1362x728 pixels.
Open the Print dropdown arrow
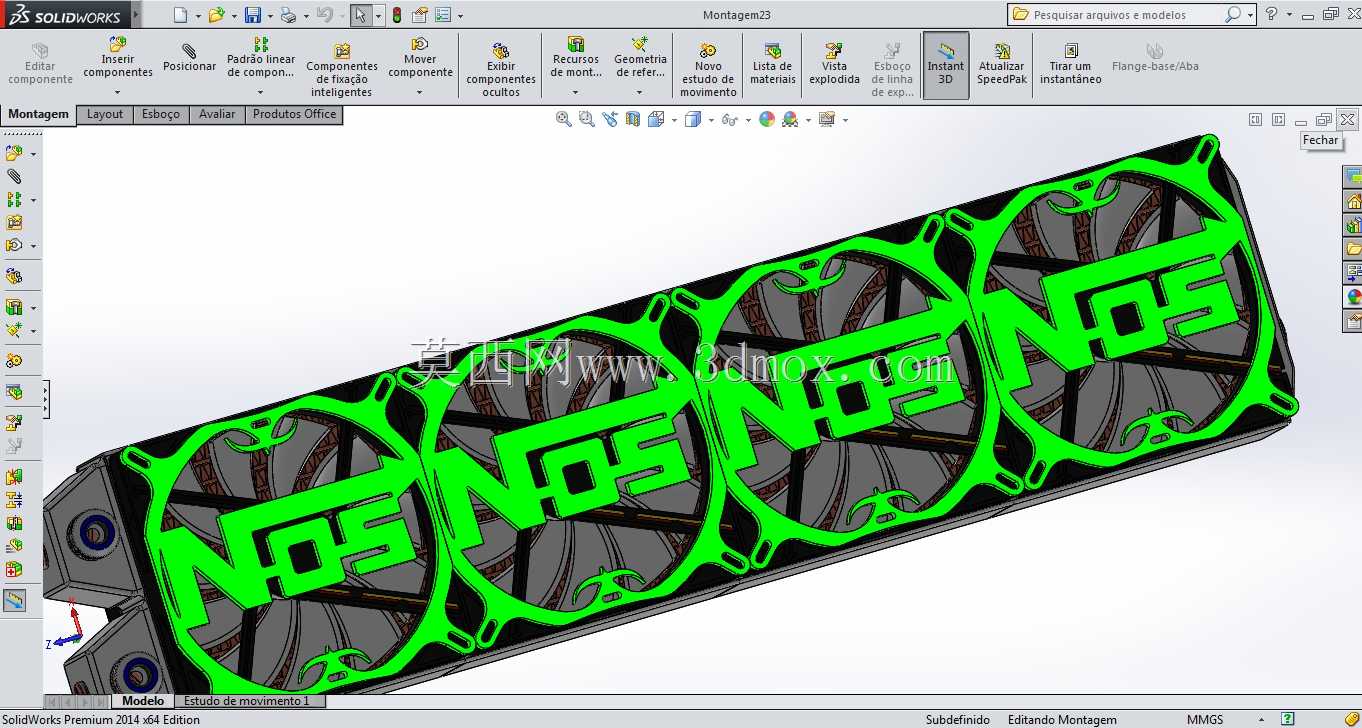pos(306,16)
